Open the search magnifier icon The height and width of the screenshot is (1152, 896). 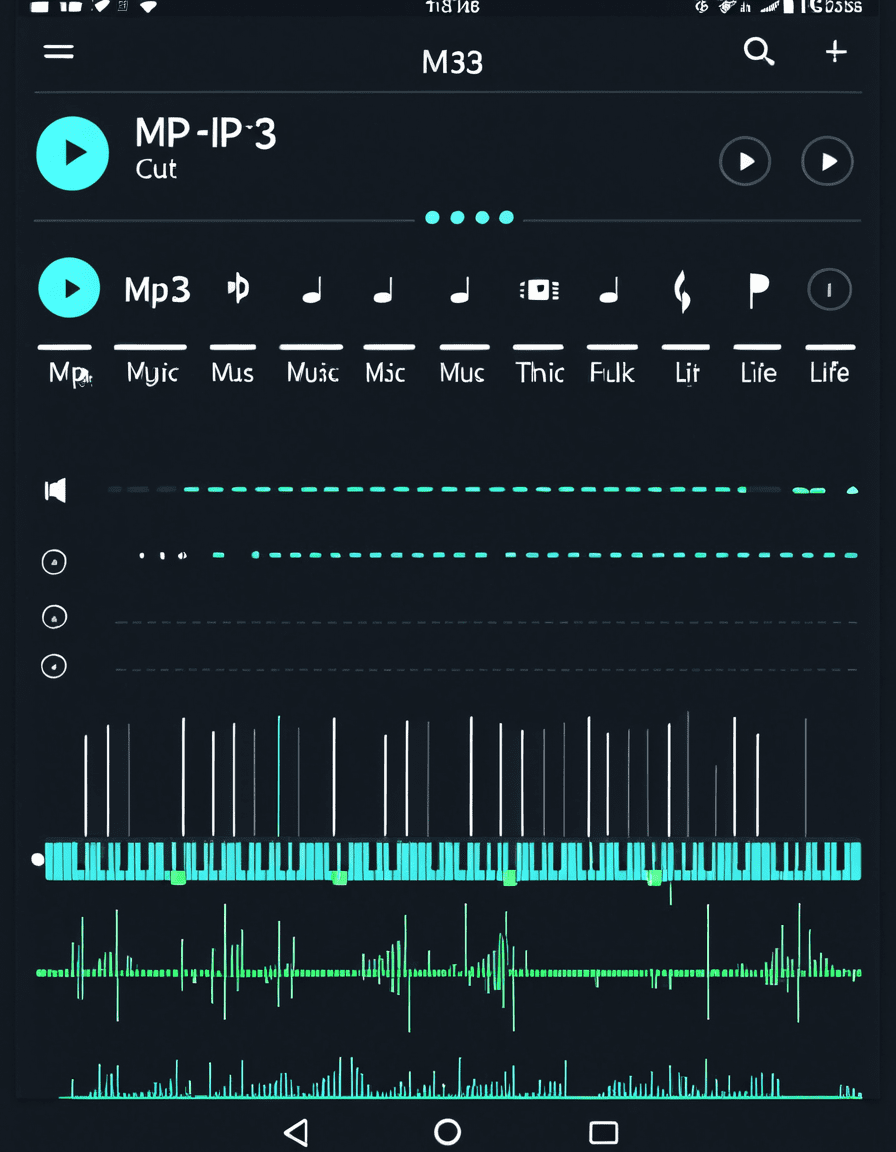pos(759,52)
